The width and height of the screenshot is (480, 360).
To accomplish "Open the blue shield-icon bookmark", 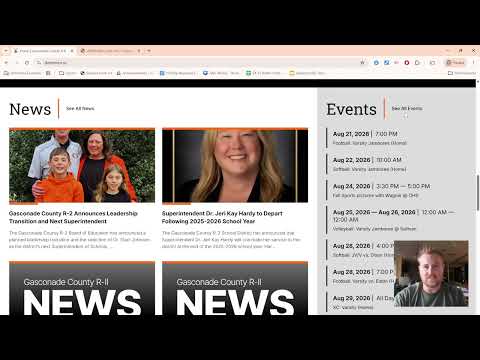I will tap(221, 73).
